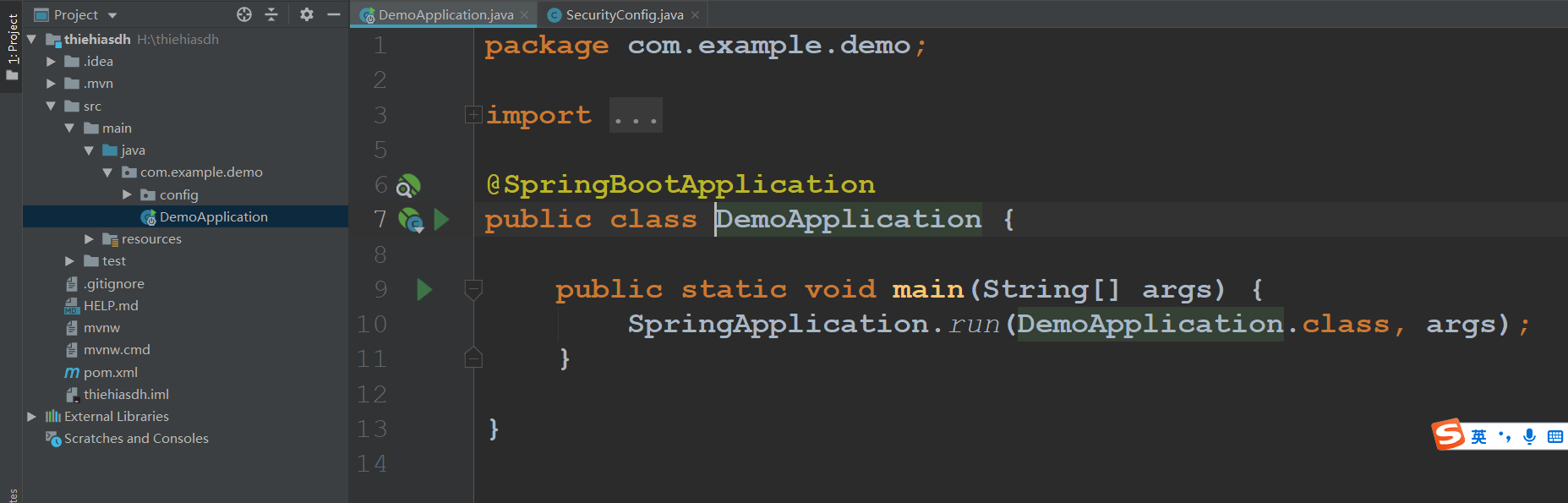This screenshot has width=1568, height=503.
Task: Hide the Project panel with minus icon
Action: point(334,14)
